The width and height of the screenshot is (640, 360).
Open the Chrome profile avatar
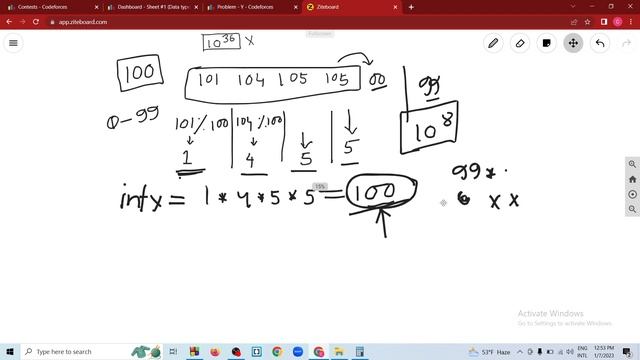point(618,22)
